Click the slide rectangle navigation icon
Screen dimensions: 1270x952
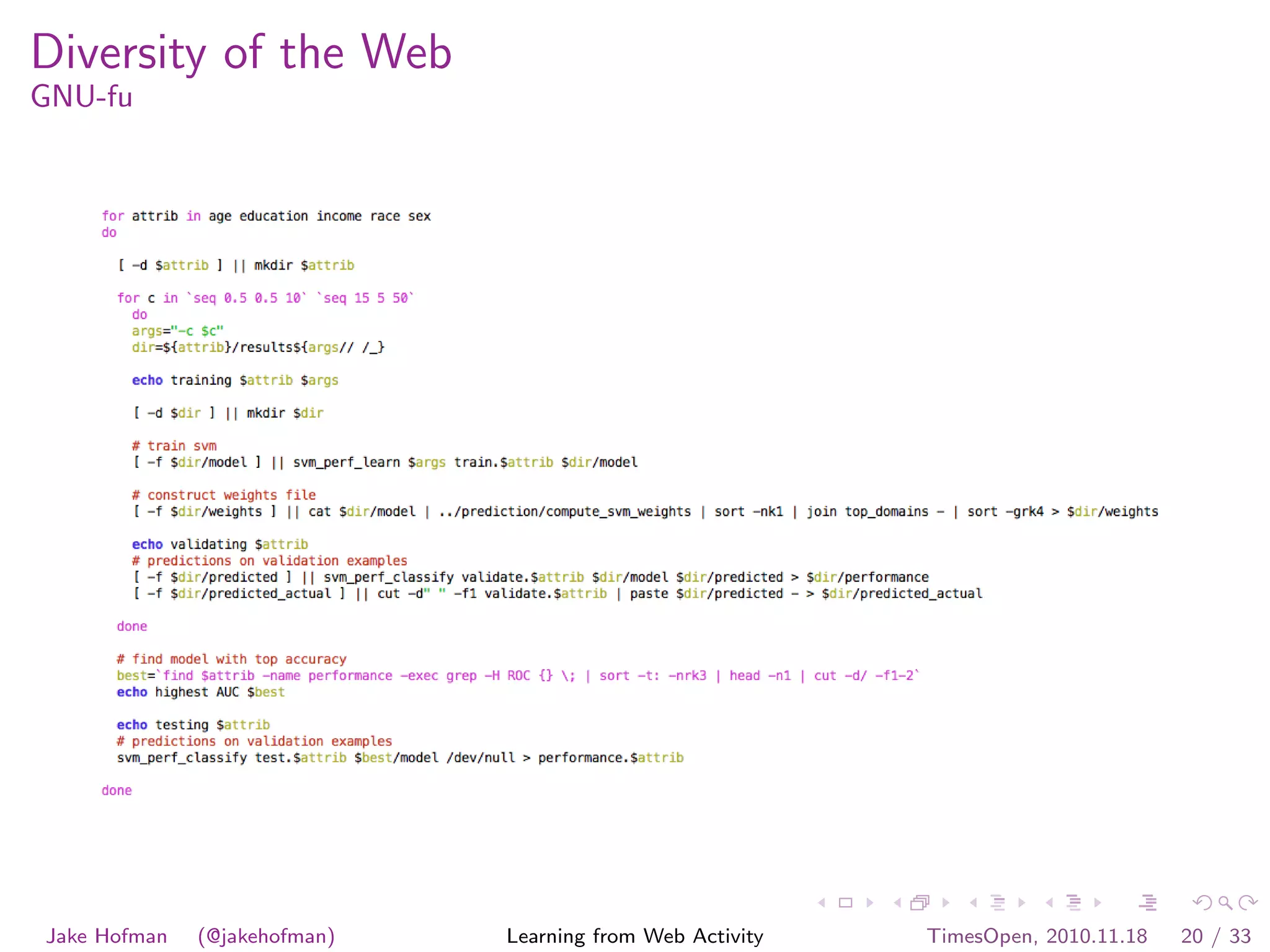pyautogui.click(x=845, y=902)
